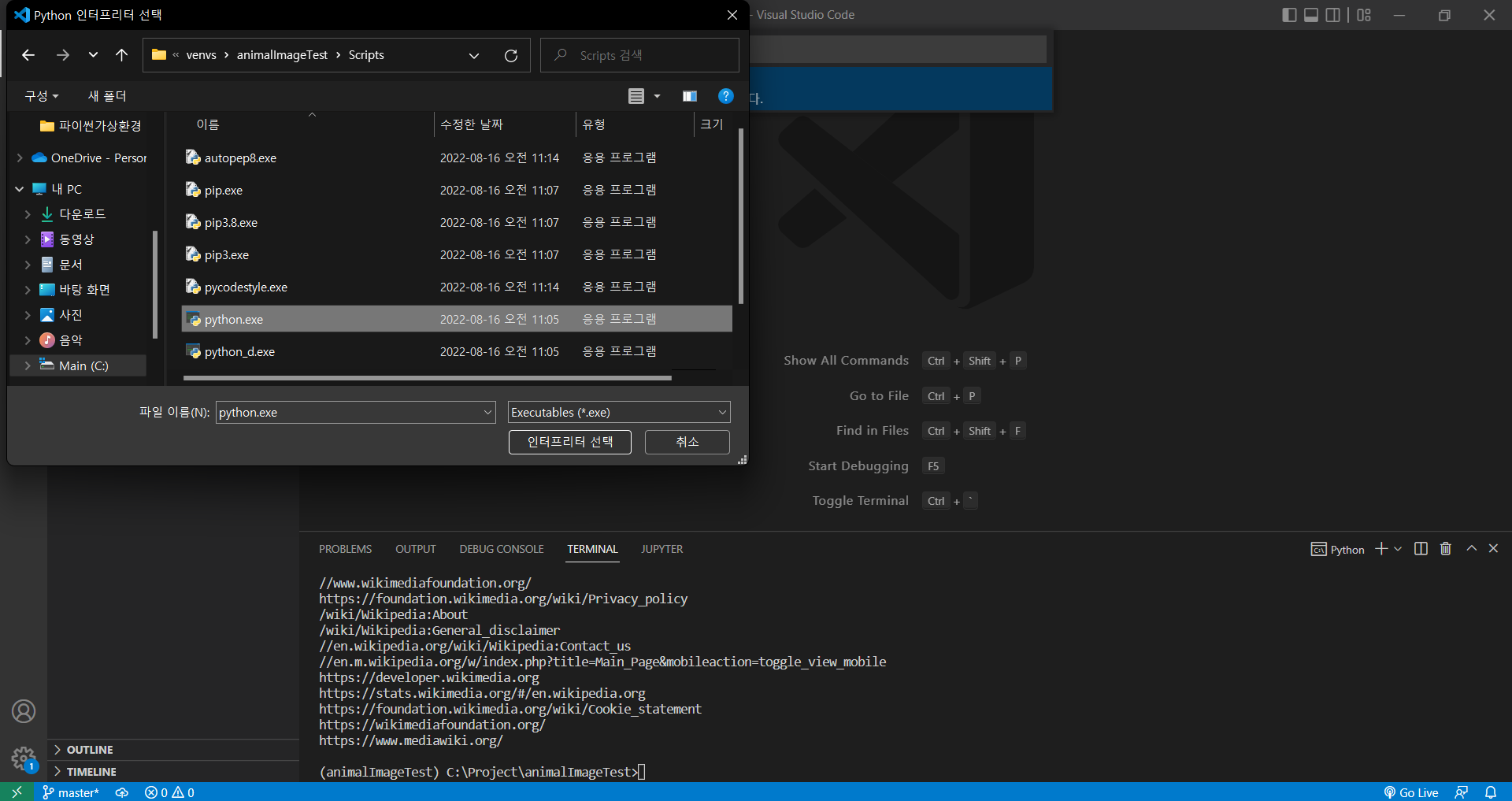Go forward in file dialog
This screenshot has height=801, width=1512.
[x=63, y=55]
